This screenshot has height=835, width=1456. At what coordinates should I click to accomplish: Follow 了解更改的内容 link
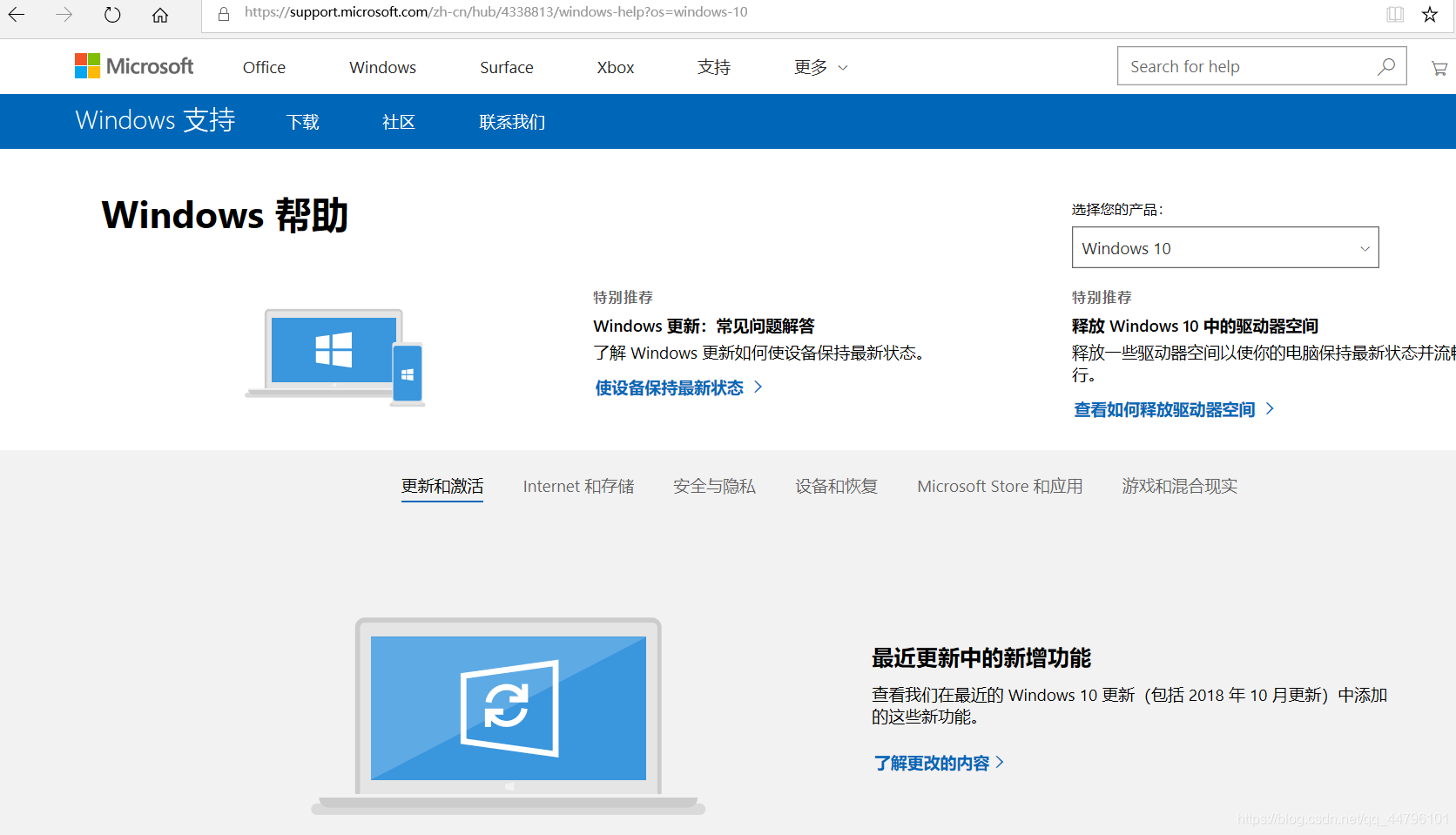coord(938,763)
